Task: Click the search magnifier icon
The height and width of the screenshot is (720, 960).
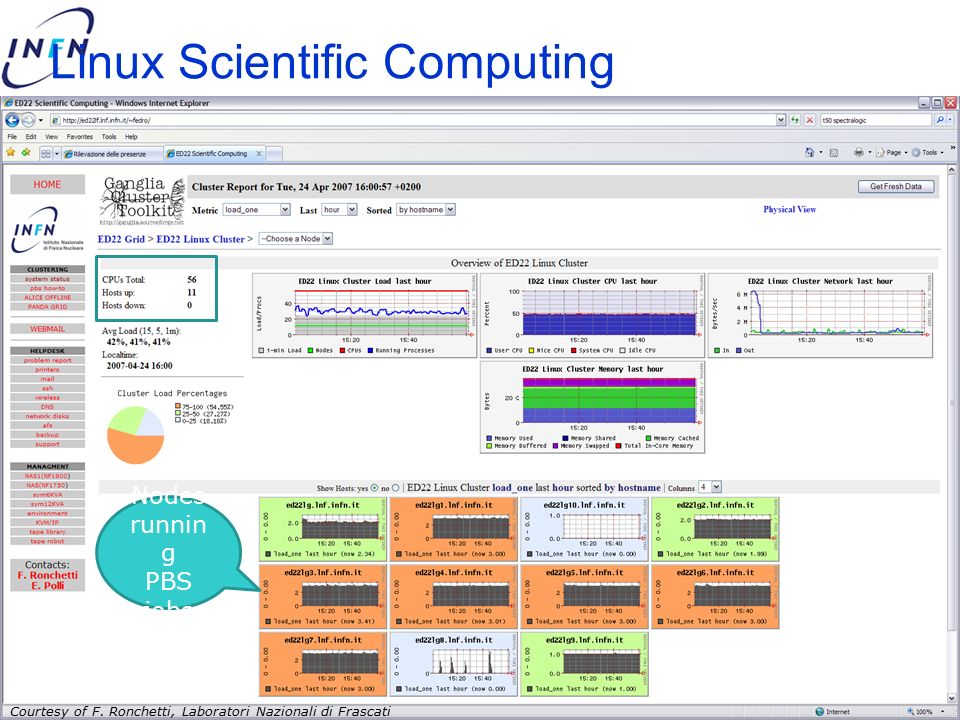Action: (x=940, y=120)
